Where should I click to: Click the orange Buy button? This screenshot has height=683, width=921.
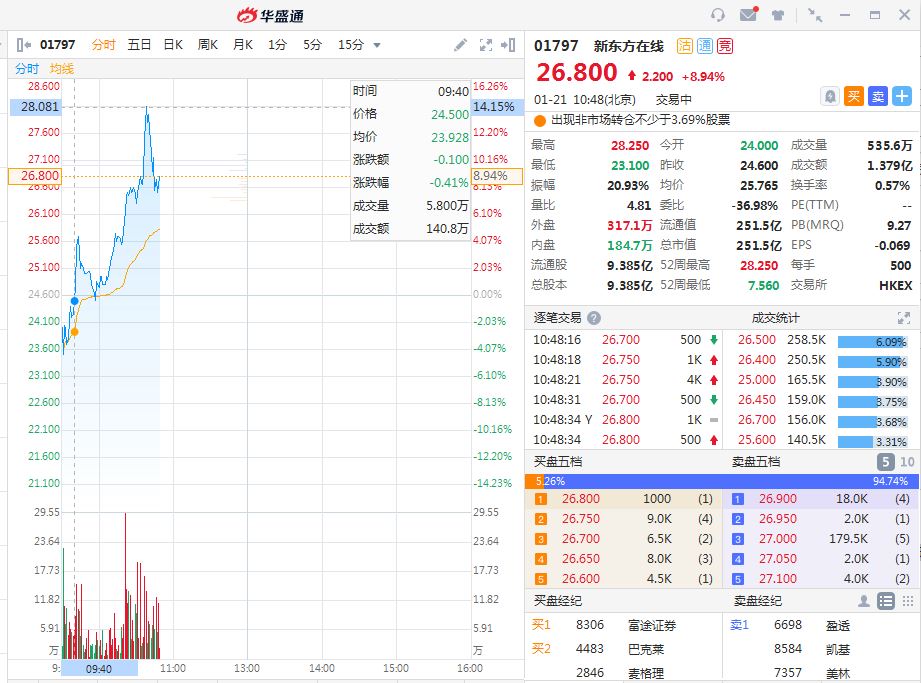(853, 96)
